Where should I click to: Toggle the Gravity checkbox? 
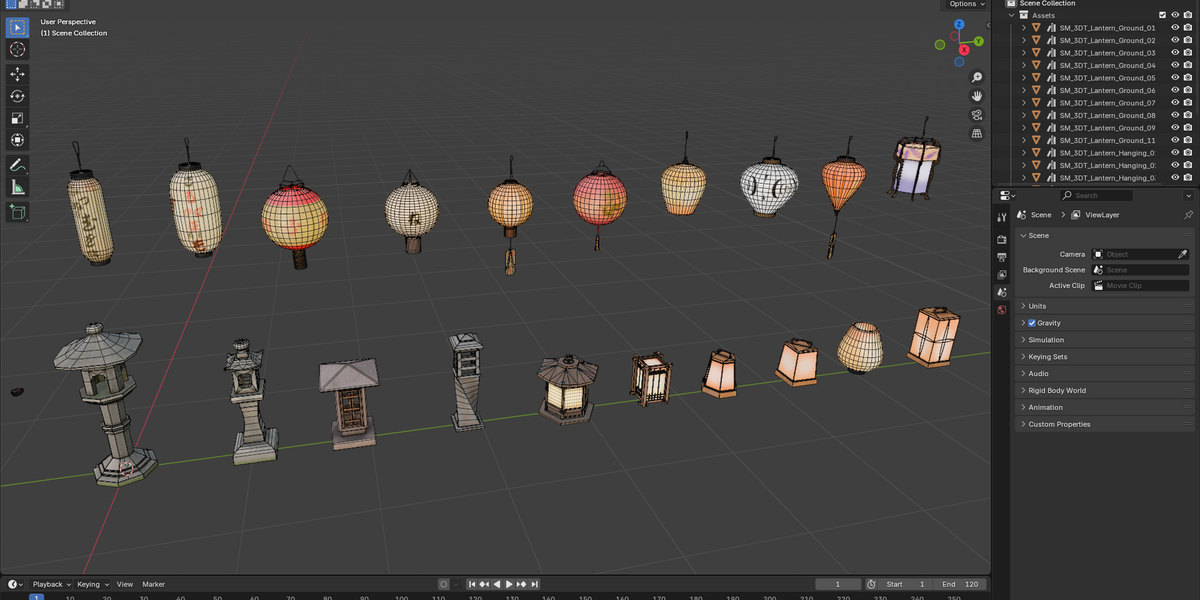[1032, 323]
